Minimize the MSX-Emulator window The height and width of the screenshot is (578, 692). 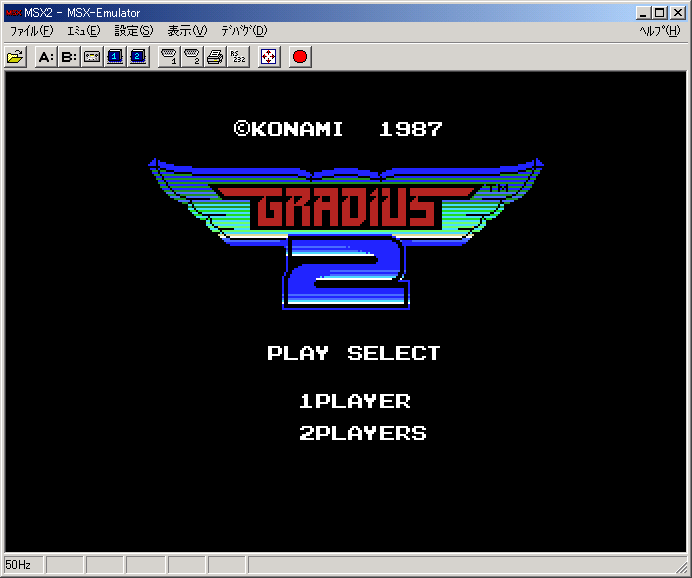tap(643, 13)
